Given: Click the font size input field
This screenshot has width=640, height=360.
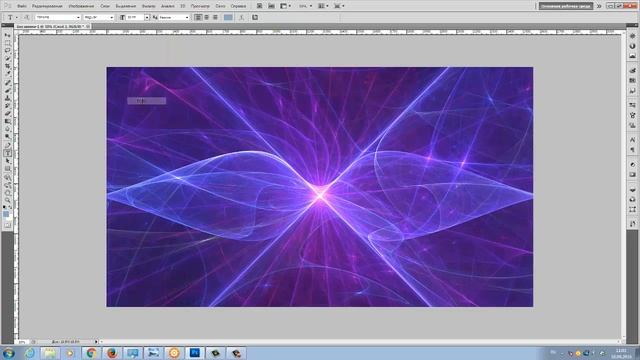Looking at the screenshot, I should point(135,17).
